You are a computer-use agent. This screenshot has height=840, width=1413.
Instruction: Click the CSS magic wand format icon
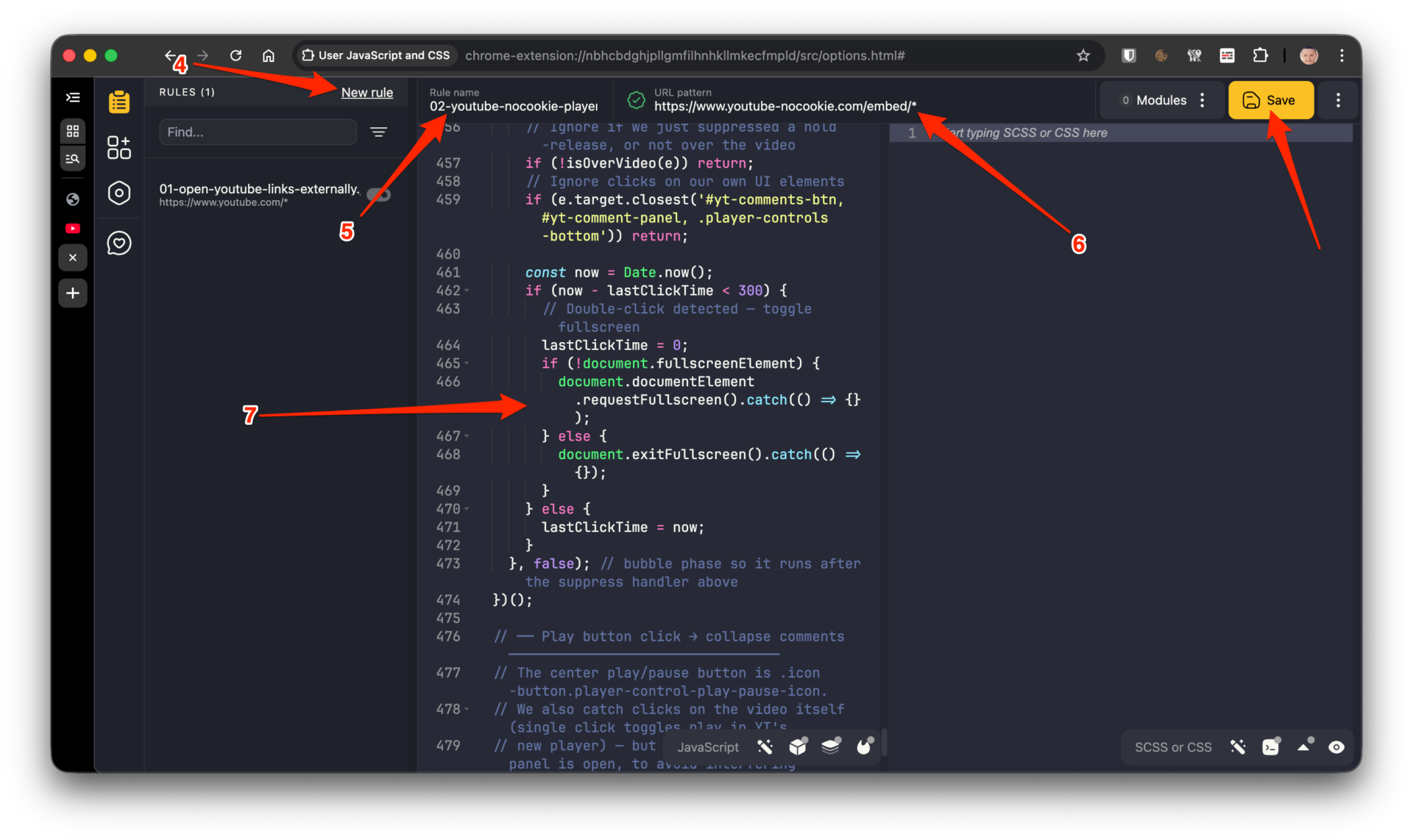point(1238,747)
